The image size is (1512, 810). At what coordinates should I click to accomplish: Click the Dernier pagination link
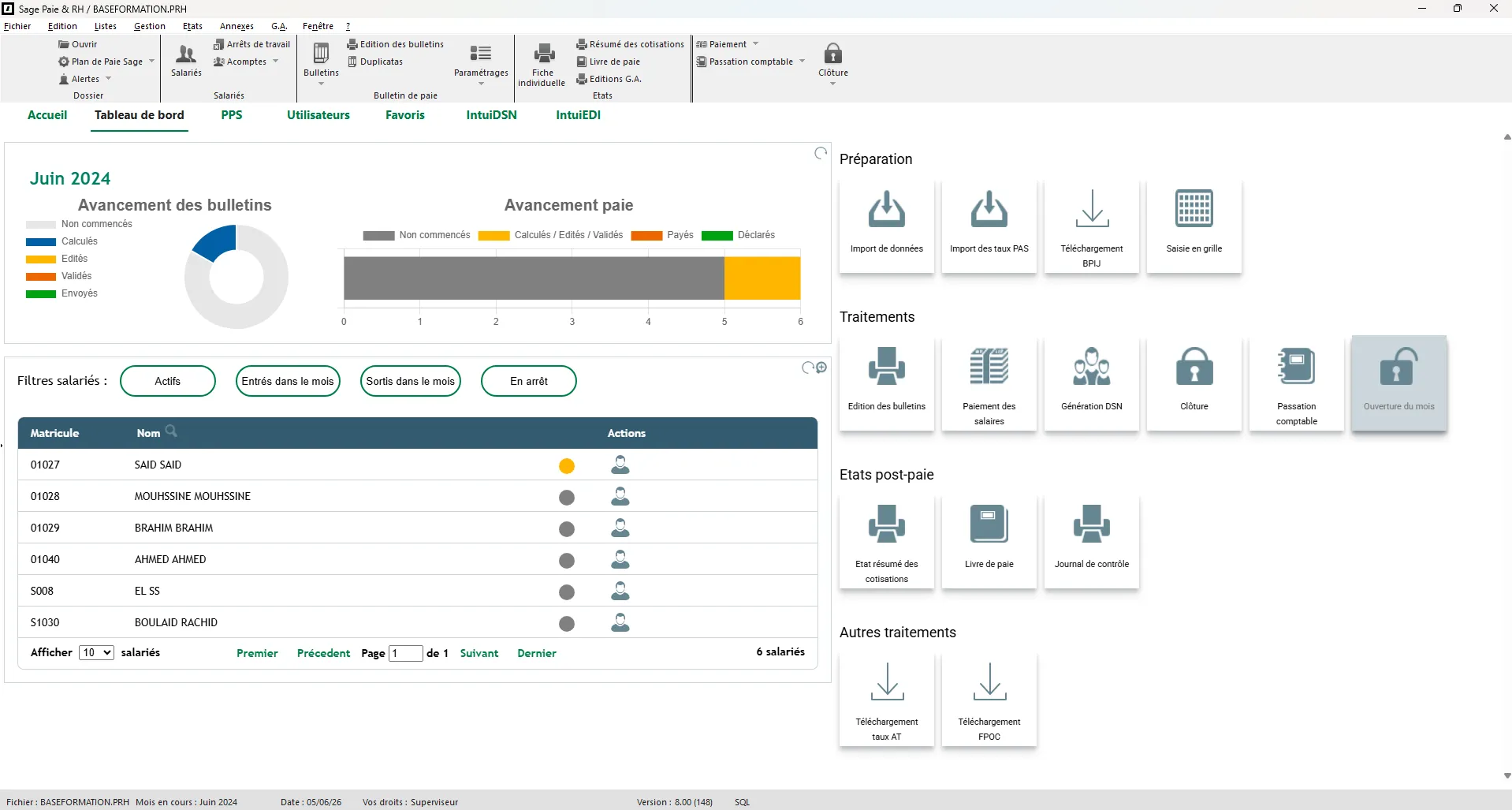(x=537, y=653)
